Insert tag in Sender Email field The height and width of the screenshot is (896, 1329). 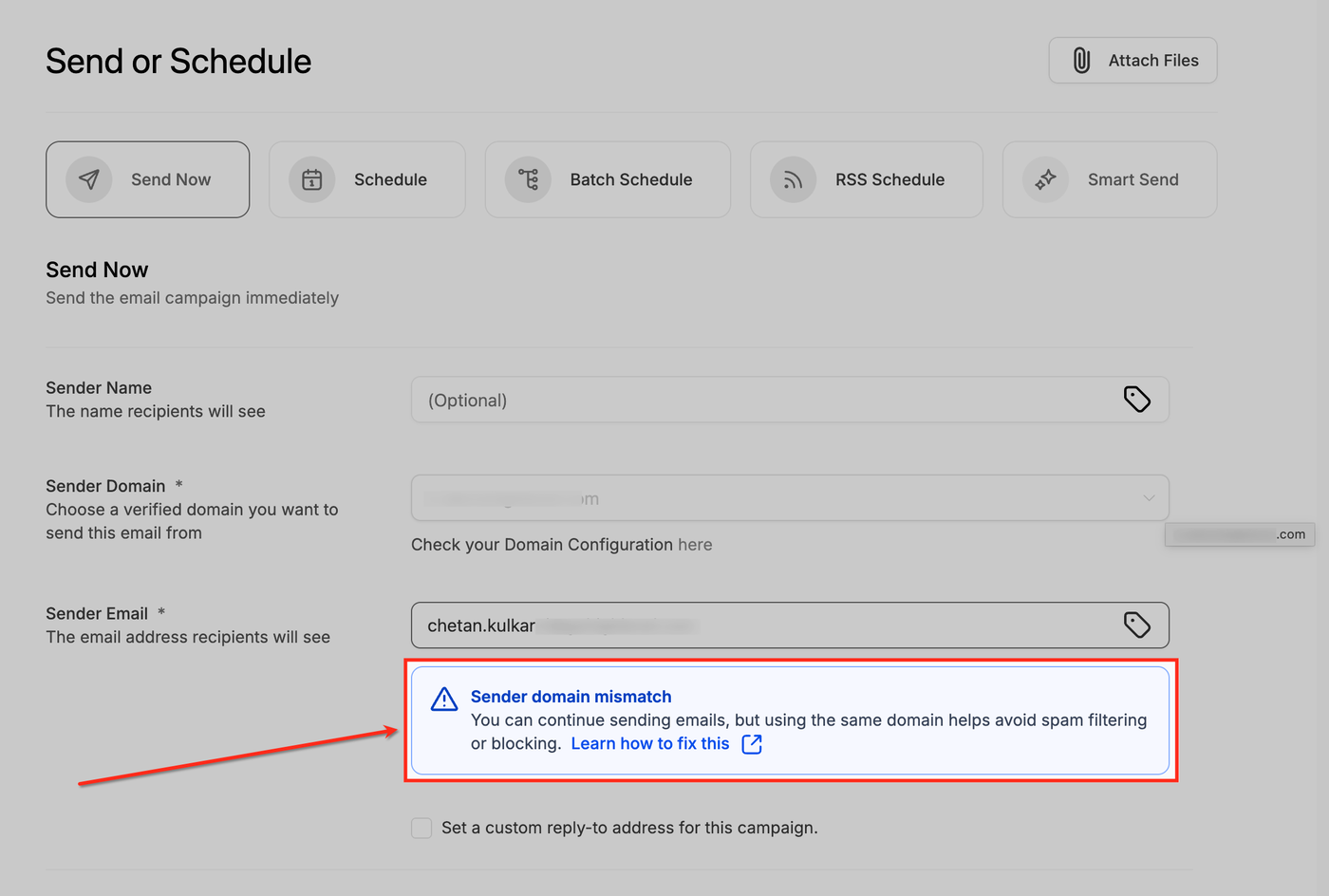(1137, 625)
